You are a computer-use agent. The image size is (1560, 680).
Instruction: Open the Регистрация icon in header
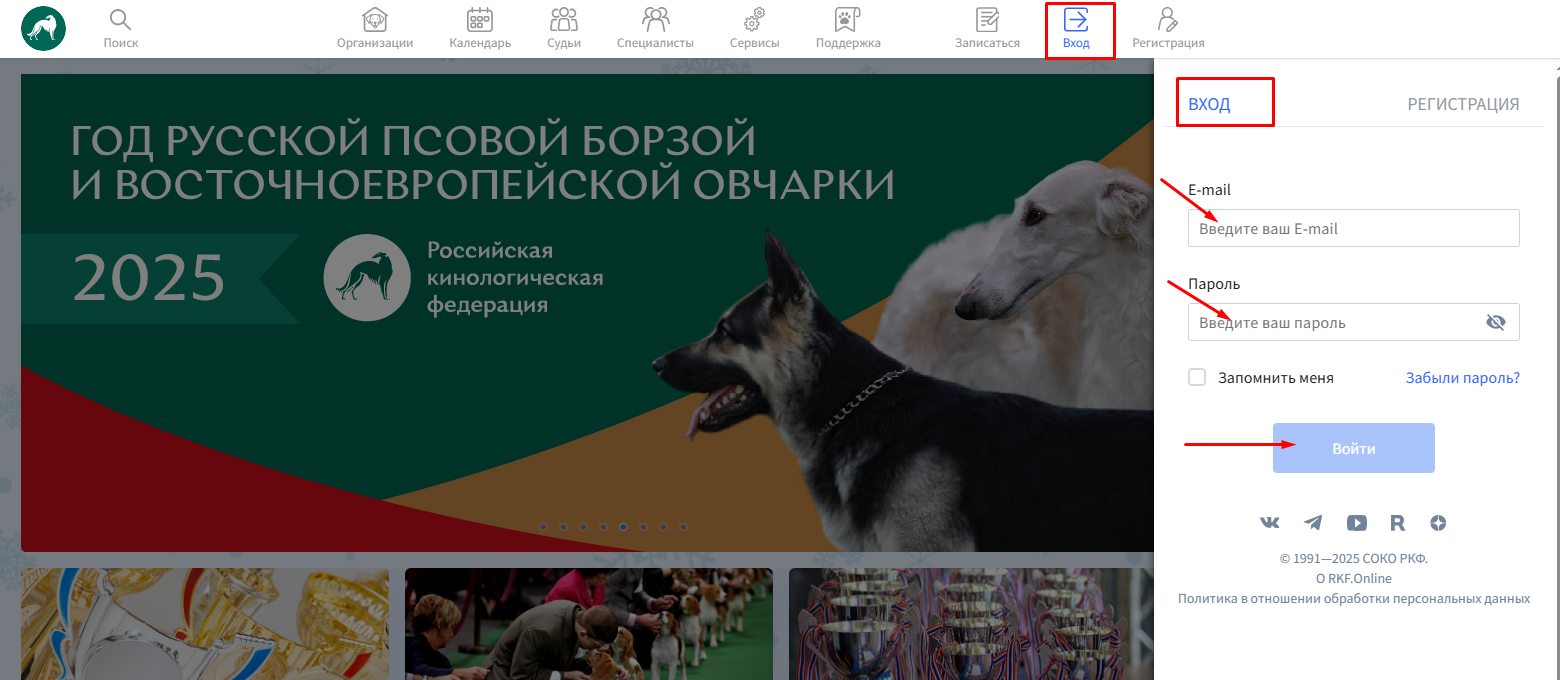pos(1167,20)
